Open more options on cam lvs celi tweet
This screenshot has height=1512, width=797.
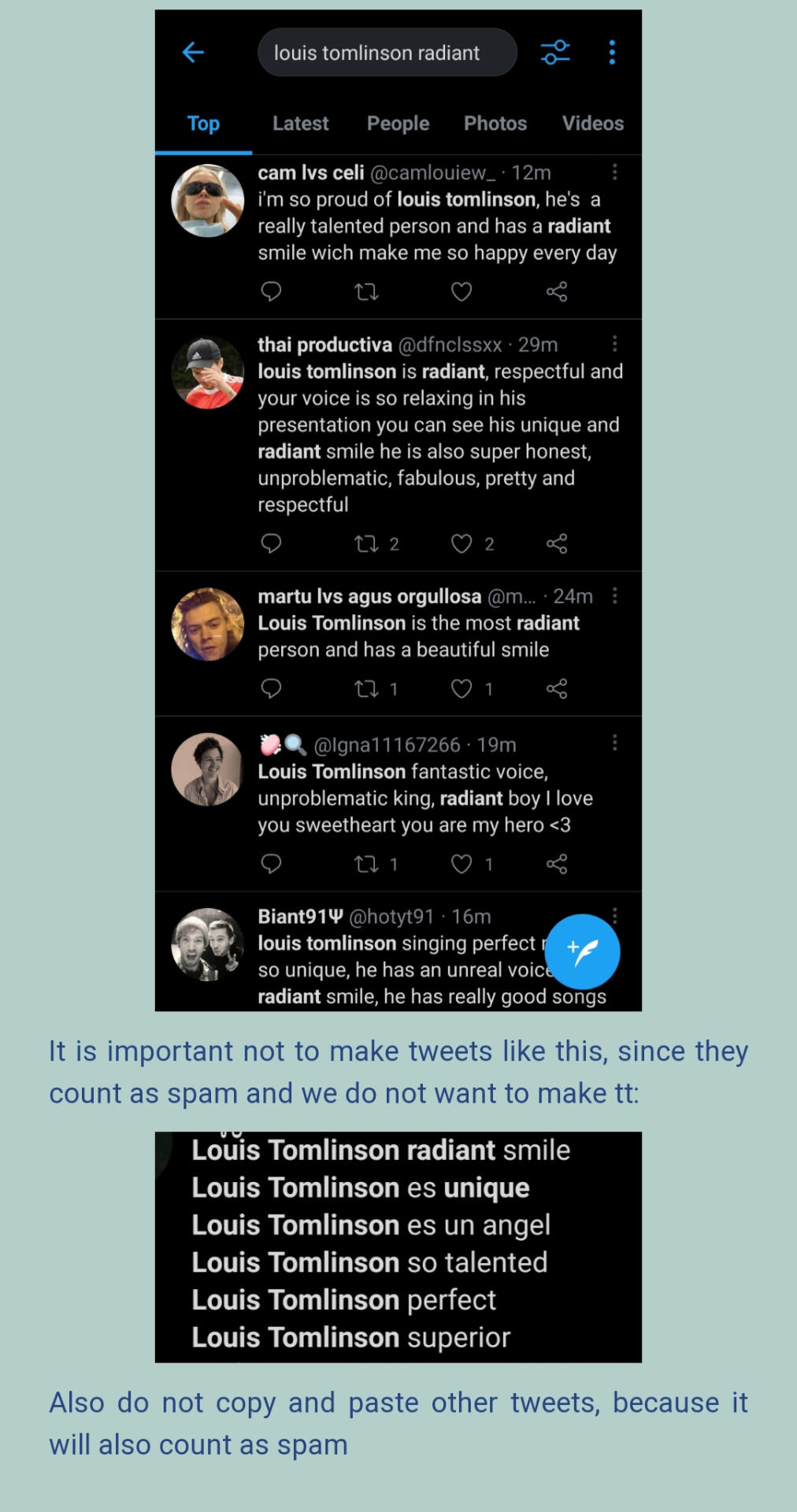614,172
